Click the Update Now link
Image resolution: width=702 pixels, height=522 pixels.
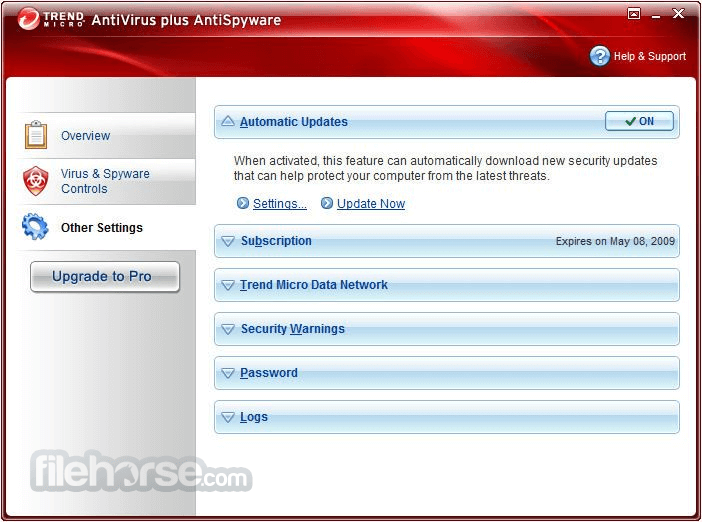click(x=371, y=204)
